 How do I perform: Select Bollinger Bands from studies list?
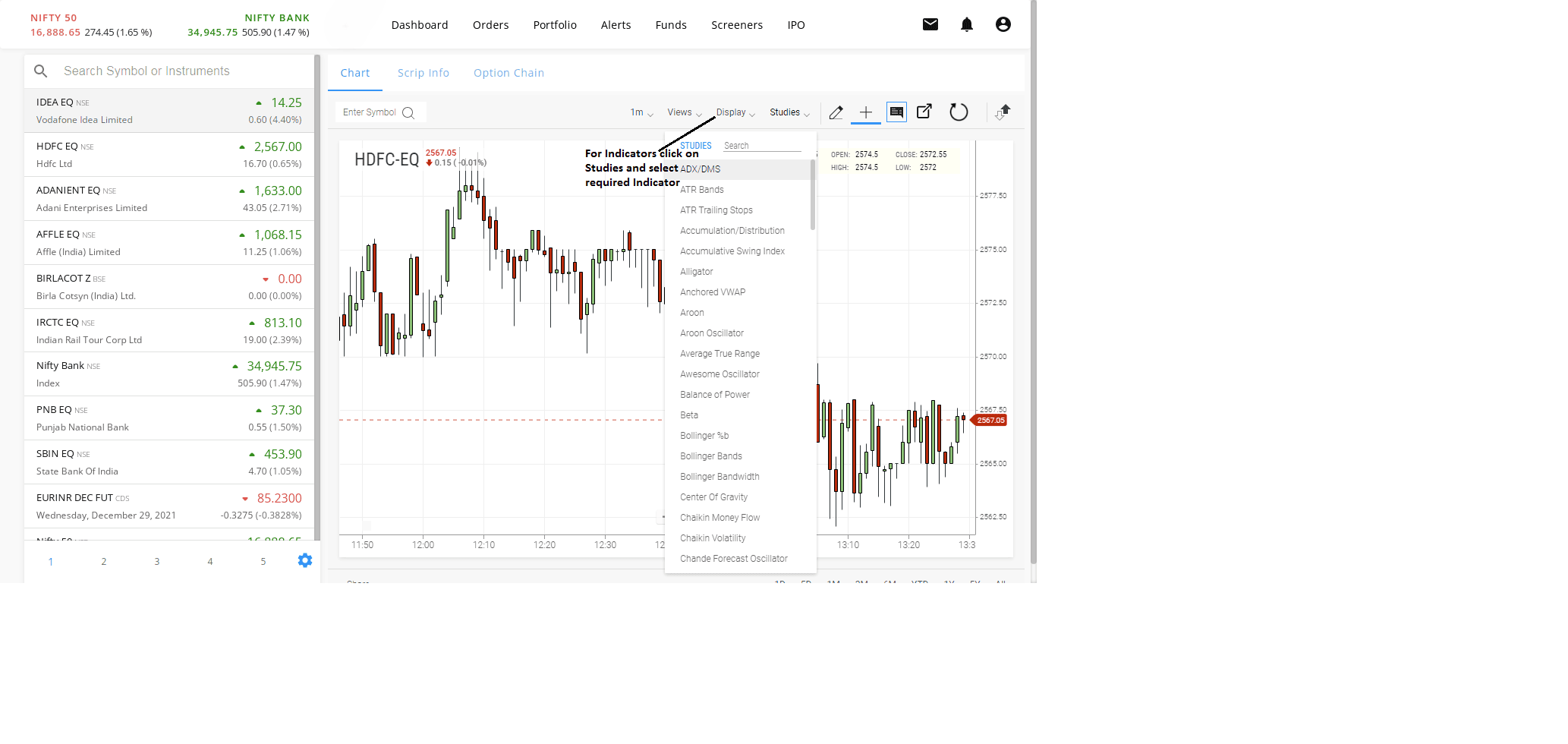[711, 456]
